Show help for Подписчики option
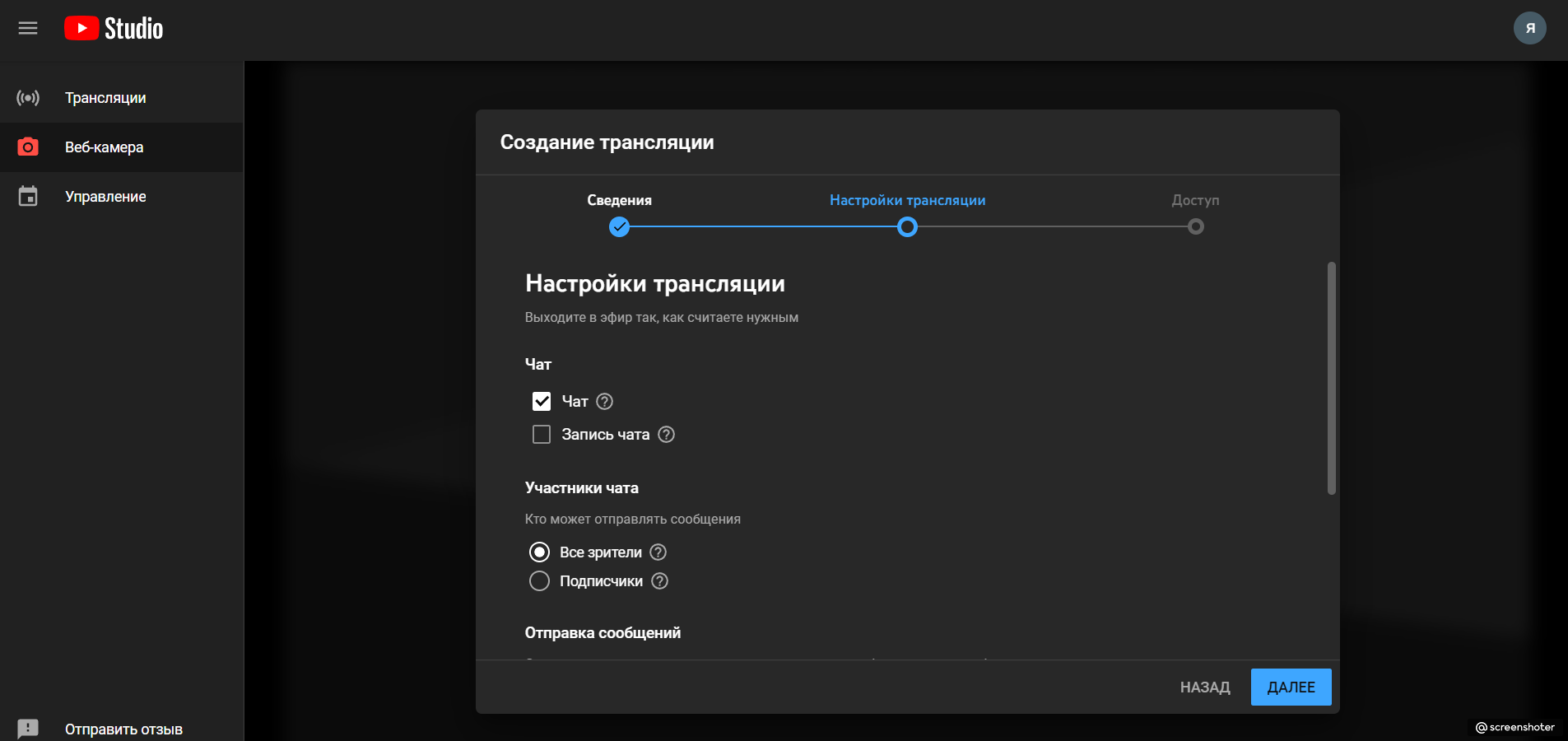 [659, 581]
